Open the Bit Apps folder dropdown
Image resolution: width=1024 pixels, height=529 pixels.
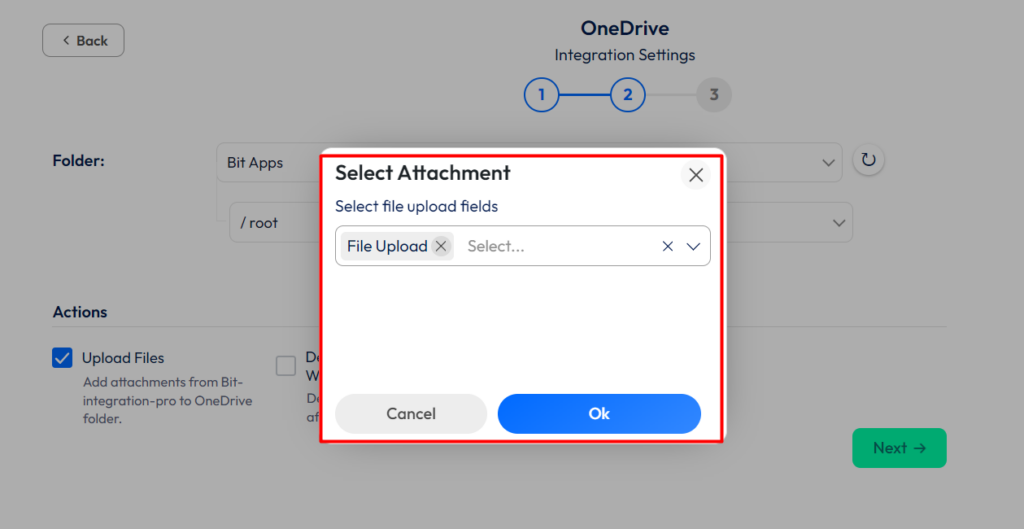[x=829, y=162]
